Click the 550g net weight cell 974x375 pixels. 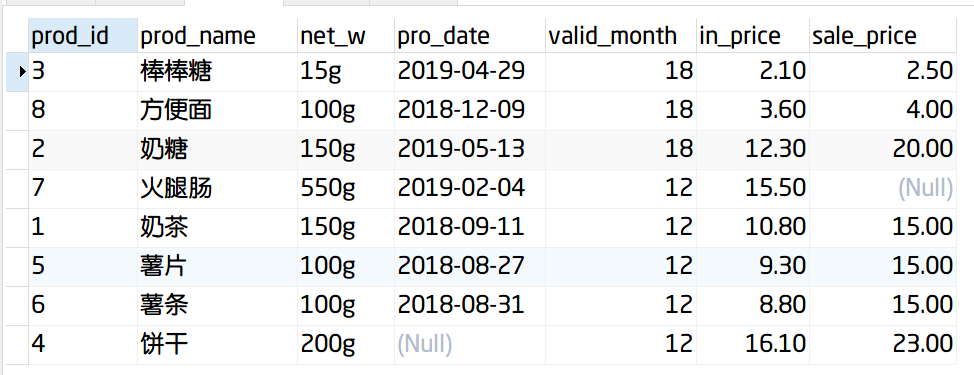(x=345, y=188)
